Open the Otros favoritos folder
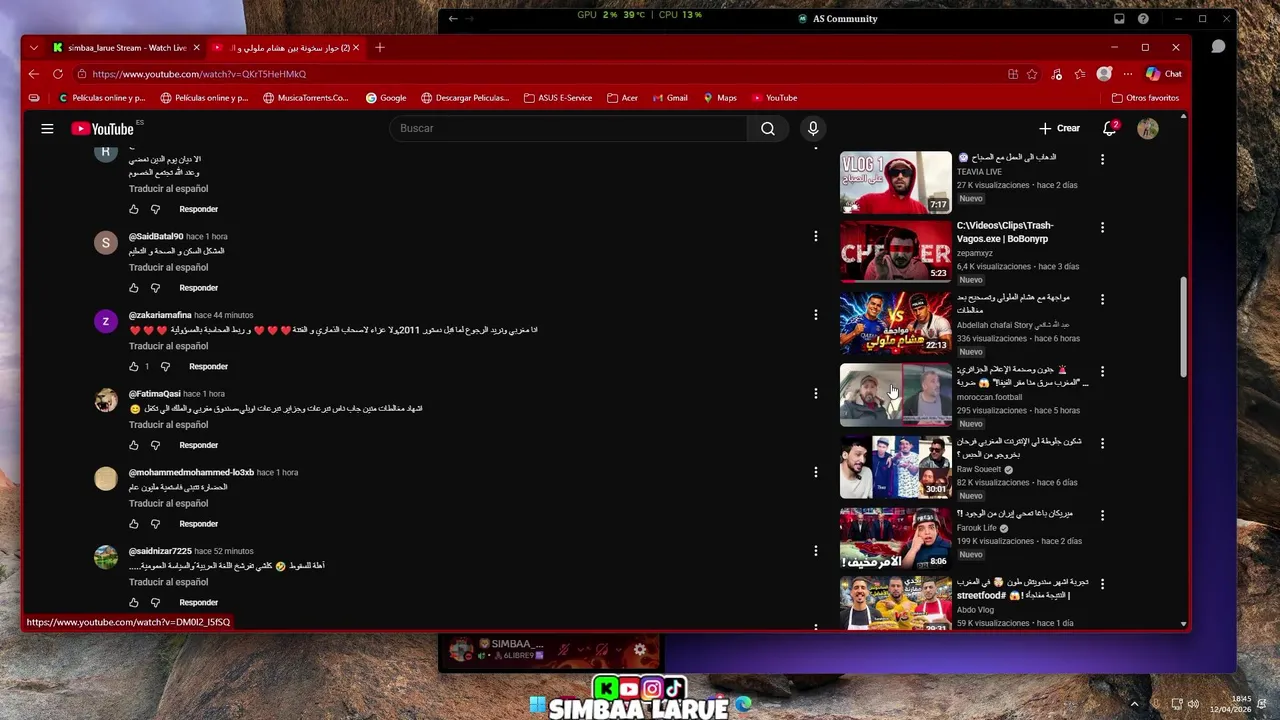1280x720 pixels. tap(1145, 98)
